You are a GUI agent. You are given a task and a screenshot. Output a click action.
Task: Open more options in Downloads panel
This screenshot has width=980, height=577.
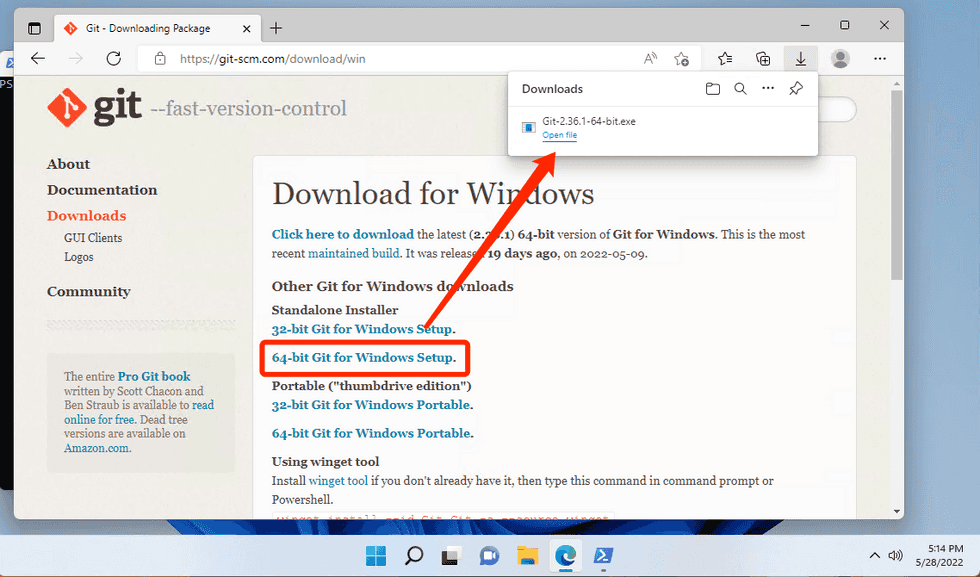(768, 89)
